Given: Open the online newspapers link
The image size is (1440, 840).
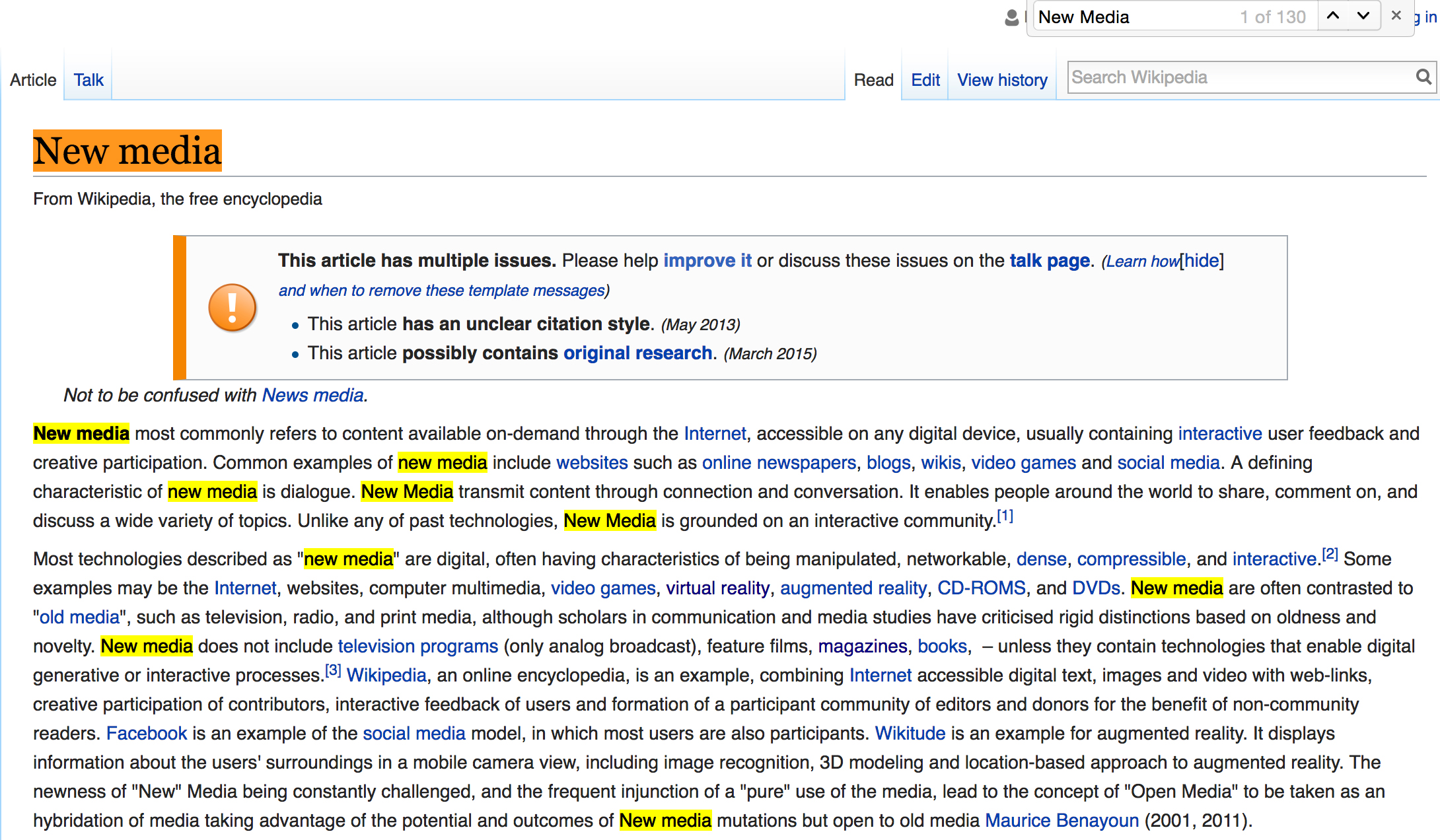Looking at the screenshot, I should (x=778, y=462).
